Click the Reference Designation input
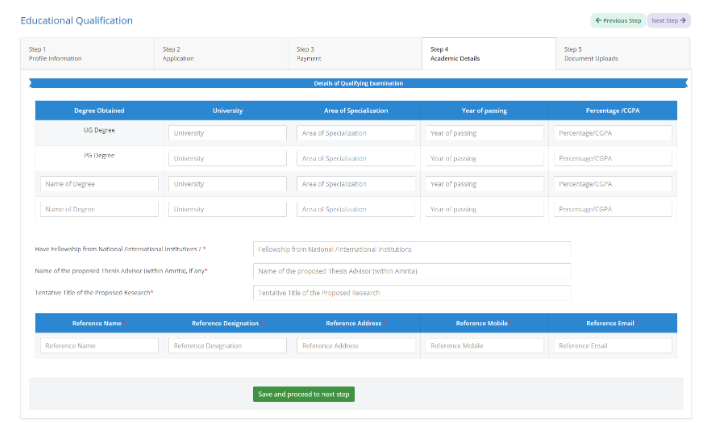Screen dimensions: 712x423 pos(227,345)
